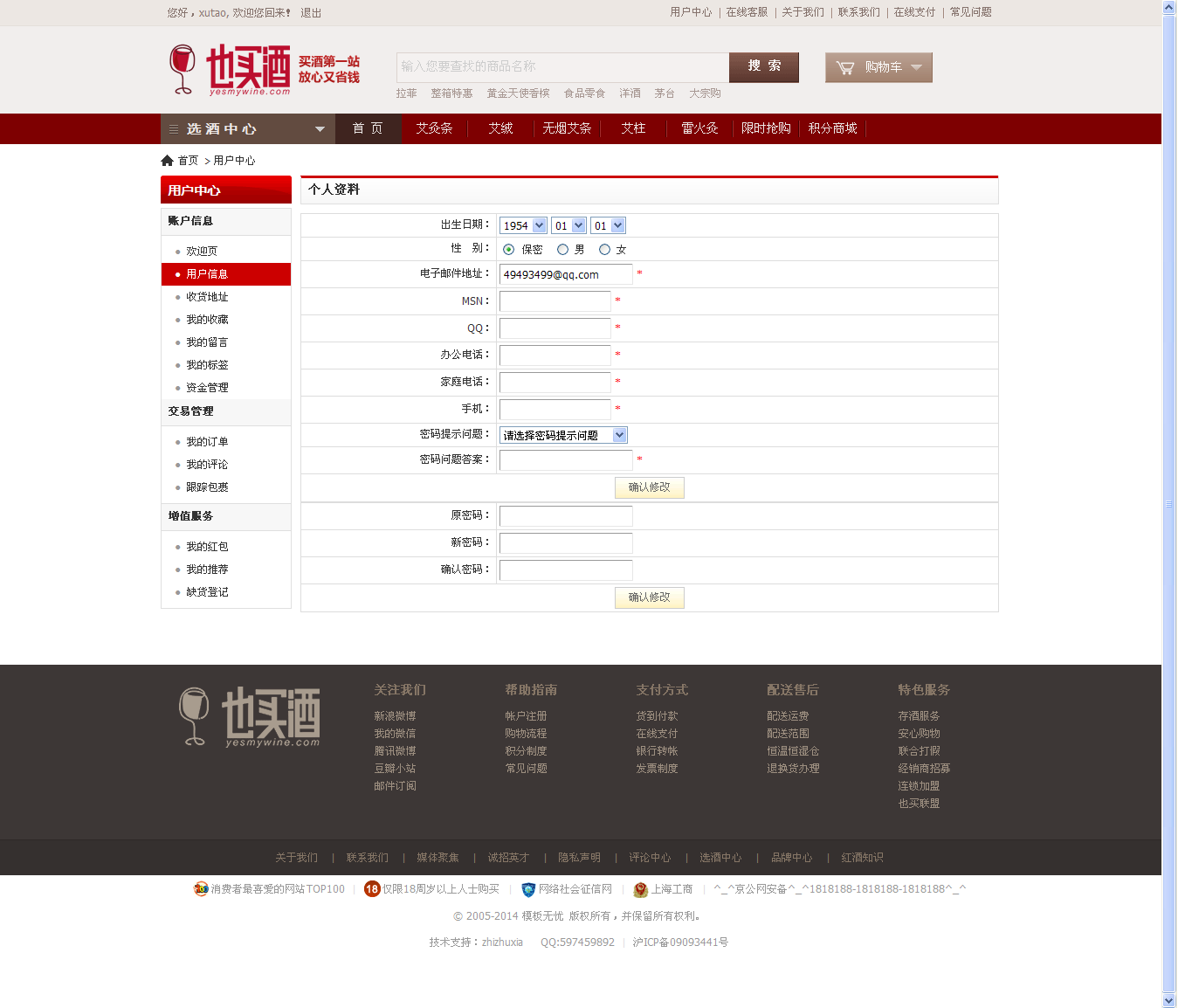Click the email address input field
Viewport: 1178px width, 1008px height.
click(565, 274)
